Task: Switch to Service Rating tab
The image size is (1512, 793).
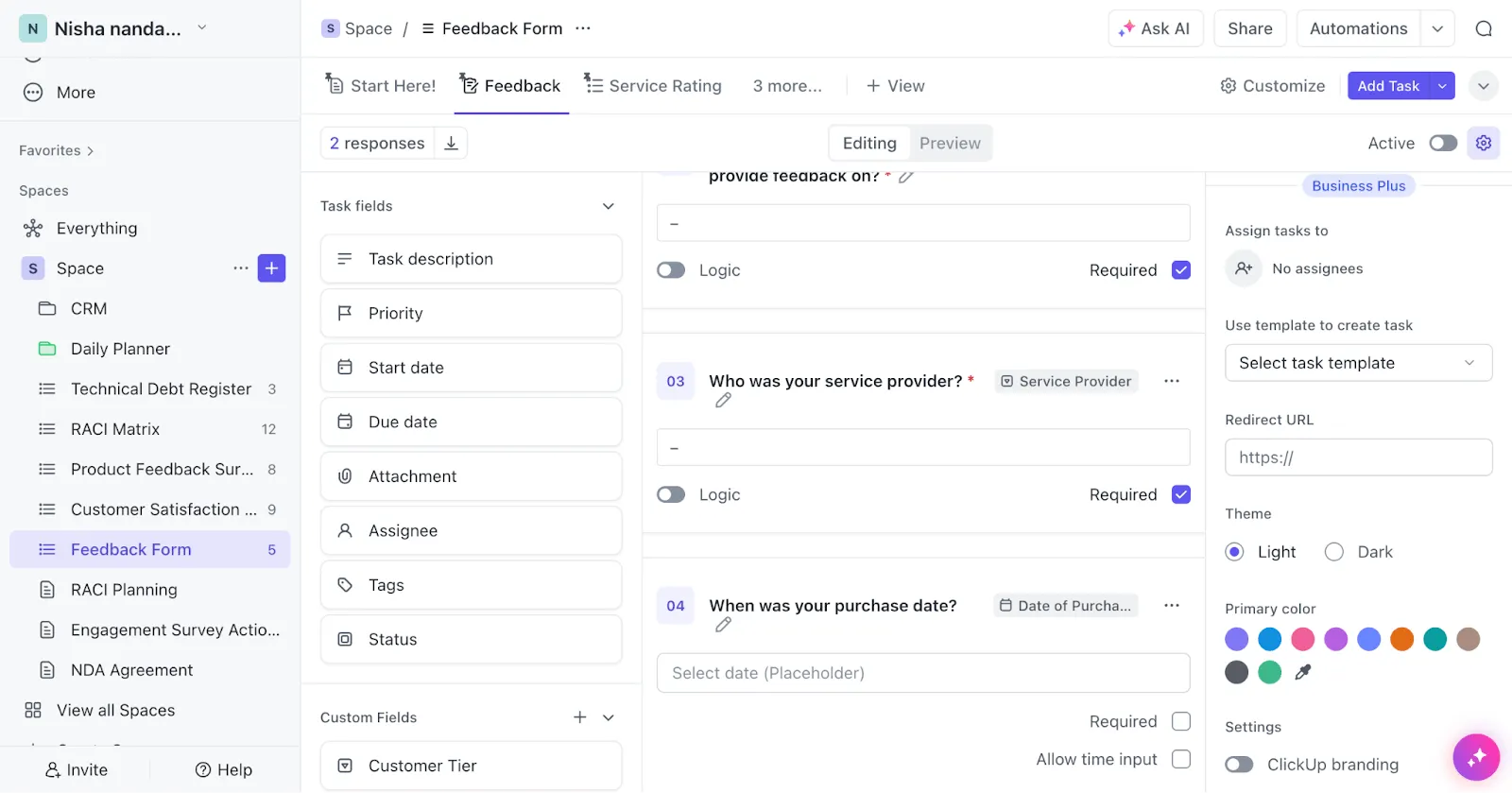Action: point(652,86)
